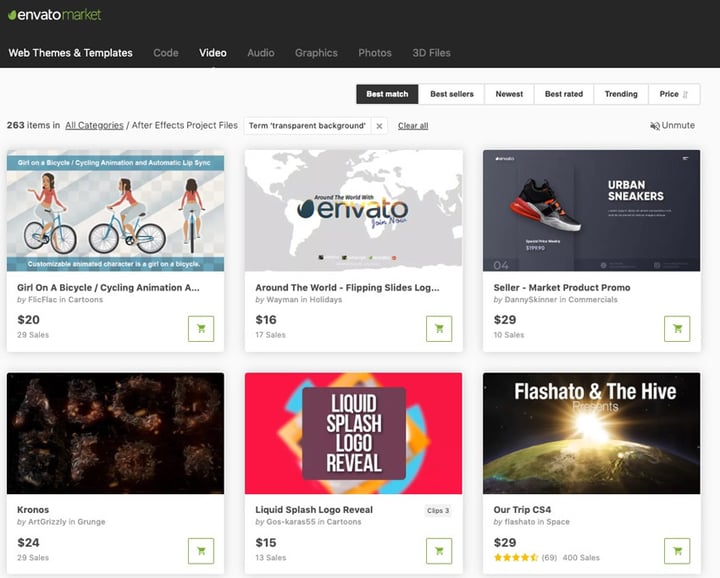The width and height of the screenshot is (720, 578).
Task: Open Around The World Flipping Slides title
Action: [347, 287]
